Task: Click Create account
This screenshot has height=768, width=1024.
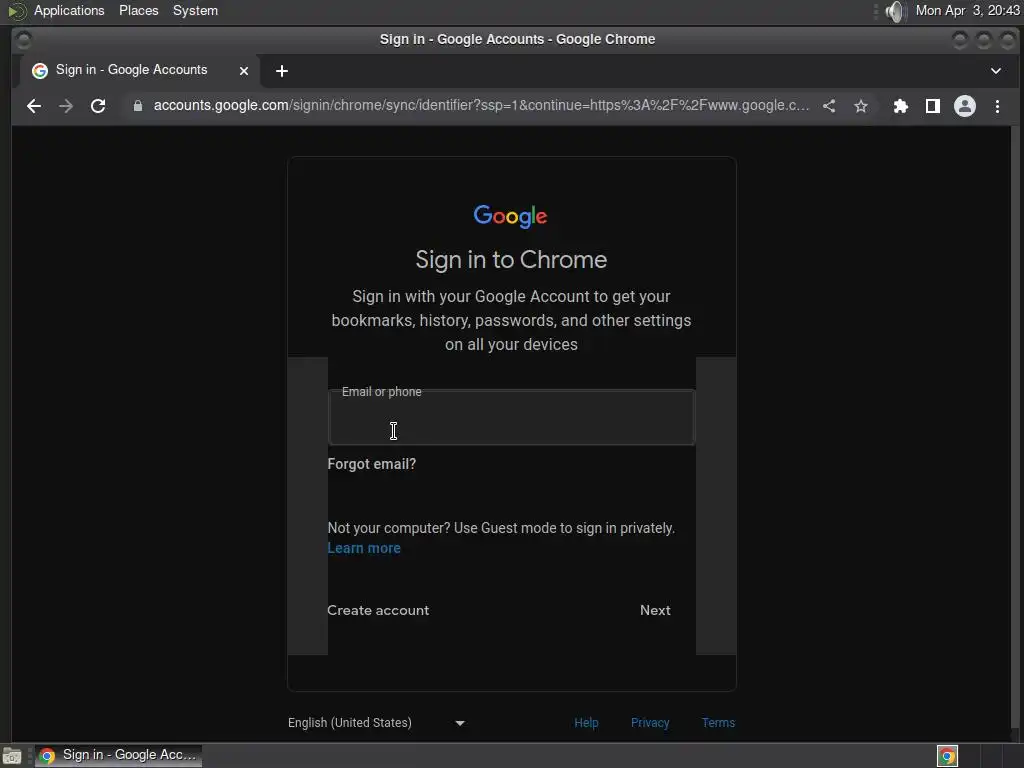Action: pyautogui.click(x=378, y=610)
